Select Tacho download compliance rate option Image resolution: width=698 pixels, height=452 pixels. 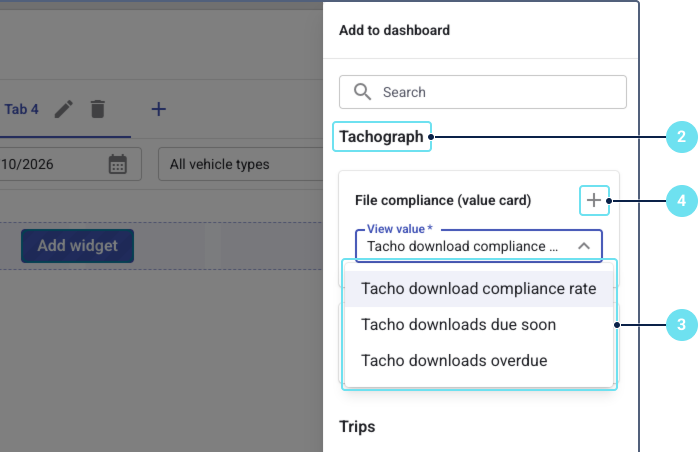[479, 289]
